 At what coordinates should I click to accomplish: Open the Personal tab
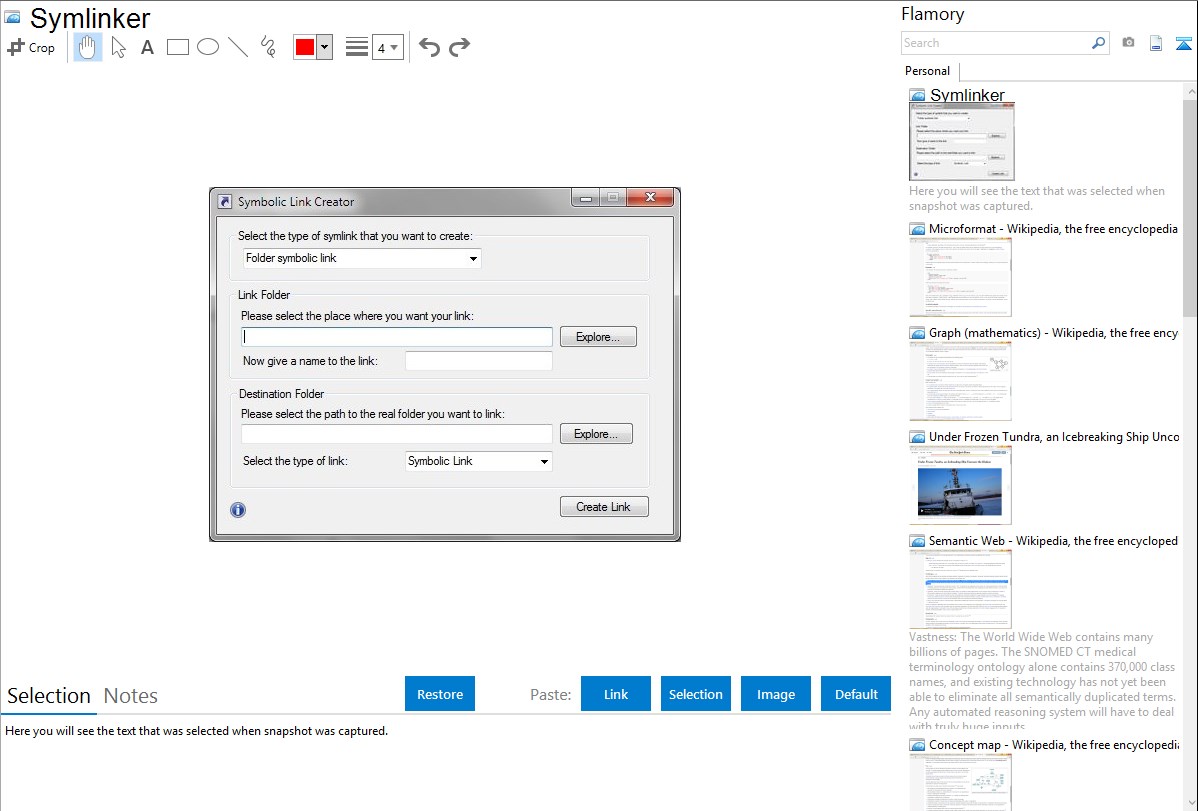point(928,71)
